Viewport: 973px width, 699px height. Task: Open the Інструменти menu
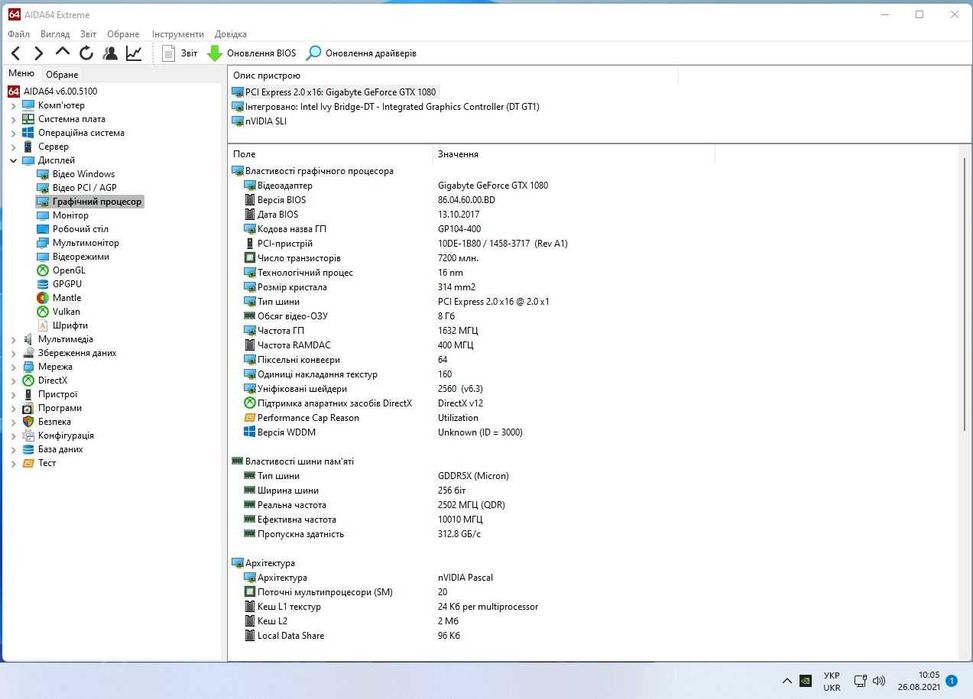pos(177,34)
